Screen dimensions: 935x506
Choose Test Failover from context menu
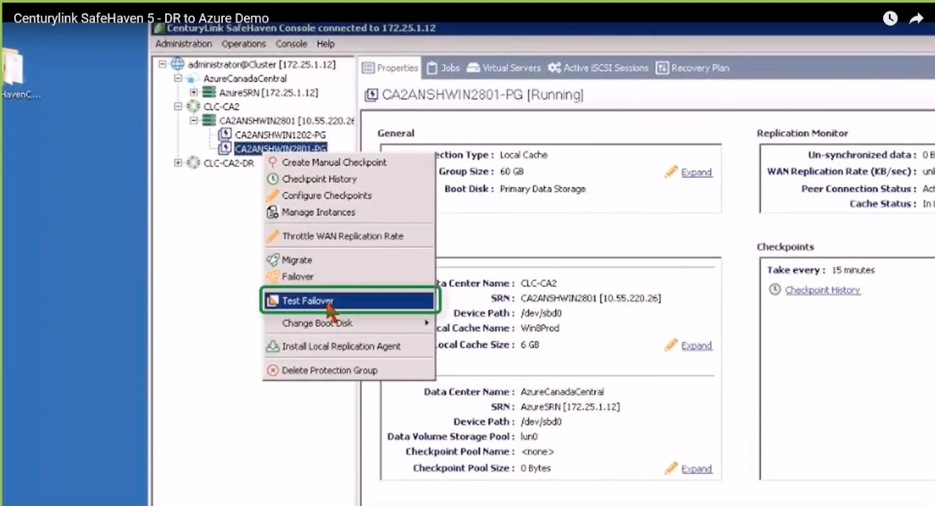pyautogui.click(x=349, y=300)
